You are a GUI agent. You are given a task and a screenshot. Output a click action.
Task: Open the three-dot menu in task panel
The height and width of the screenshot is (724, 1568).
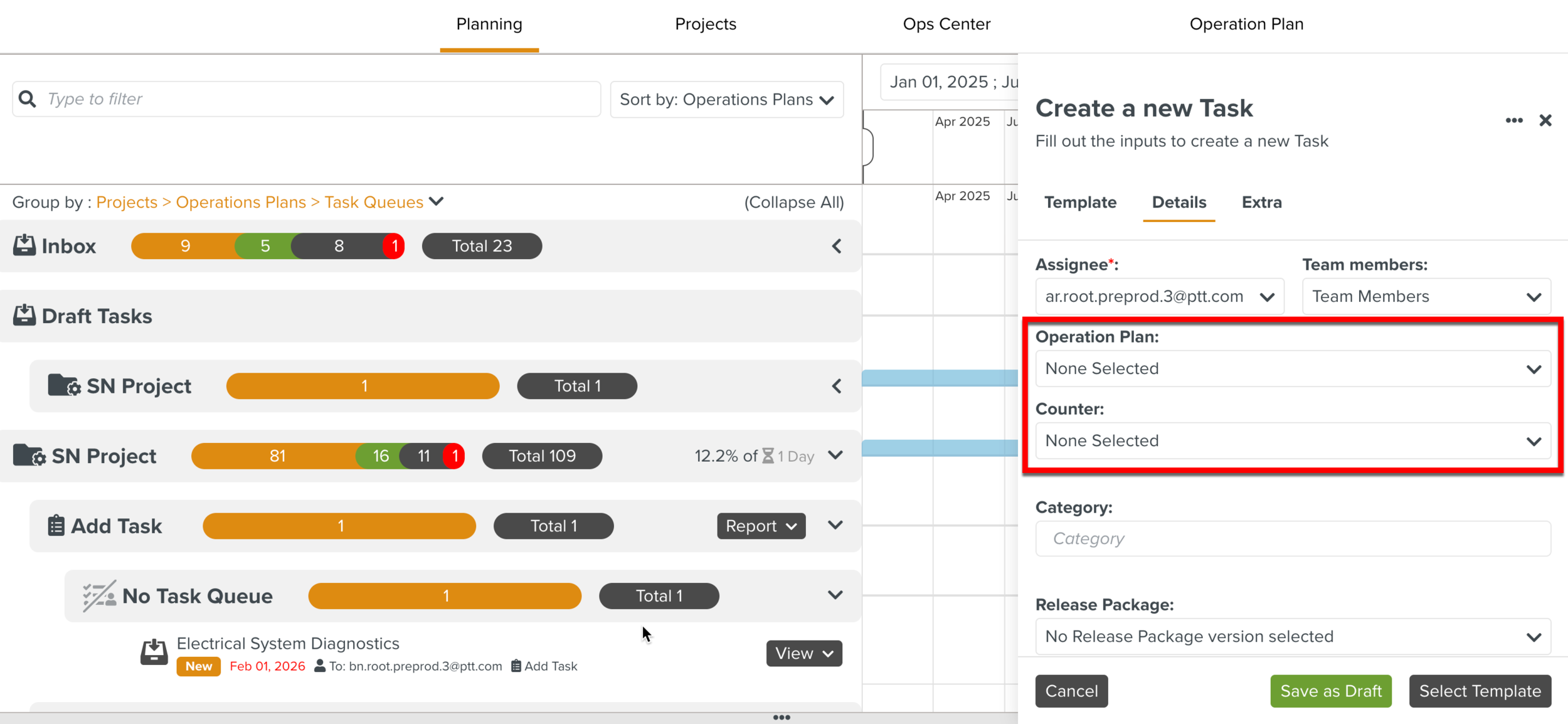[x=1513, y=120]
